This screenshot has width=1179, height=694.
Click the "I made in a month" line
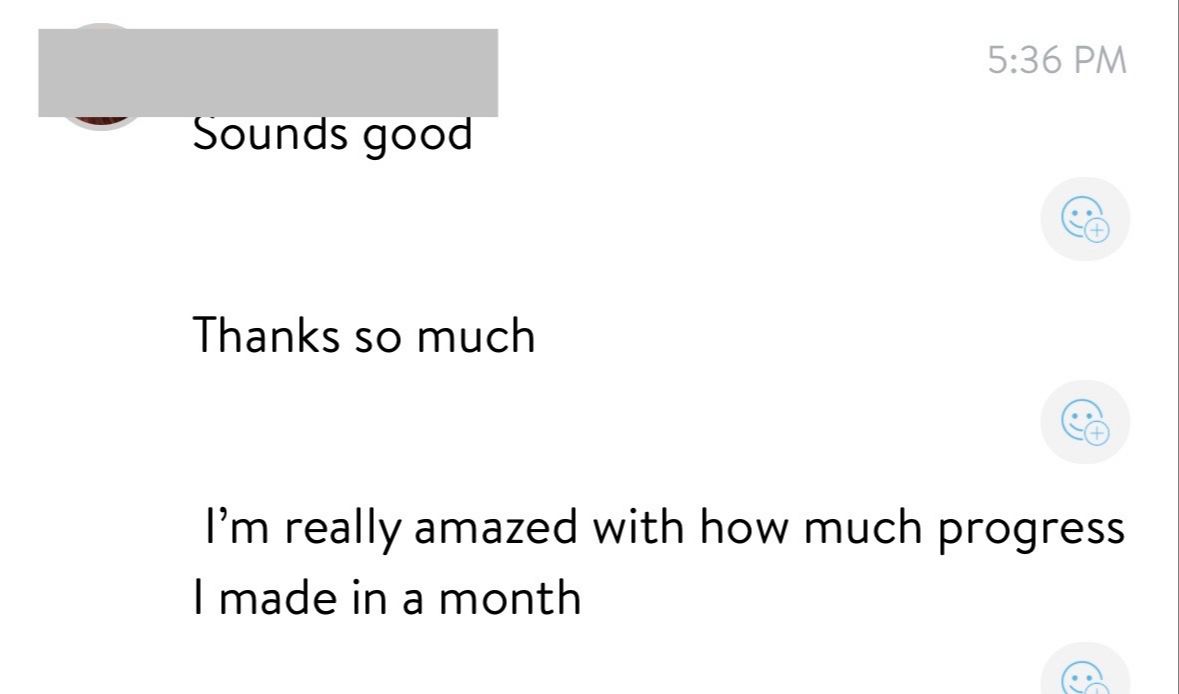386,598
